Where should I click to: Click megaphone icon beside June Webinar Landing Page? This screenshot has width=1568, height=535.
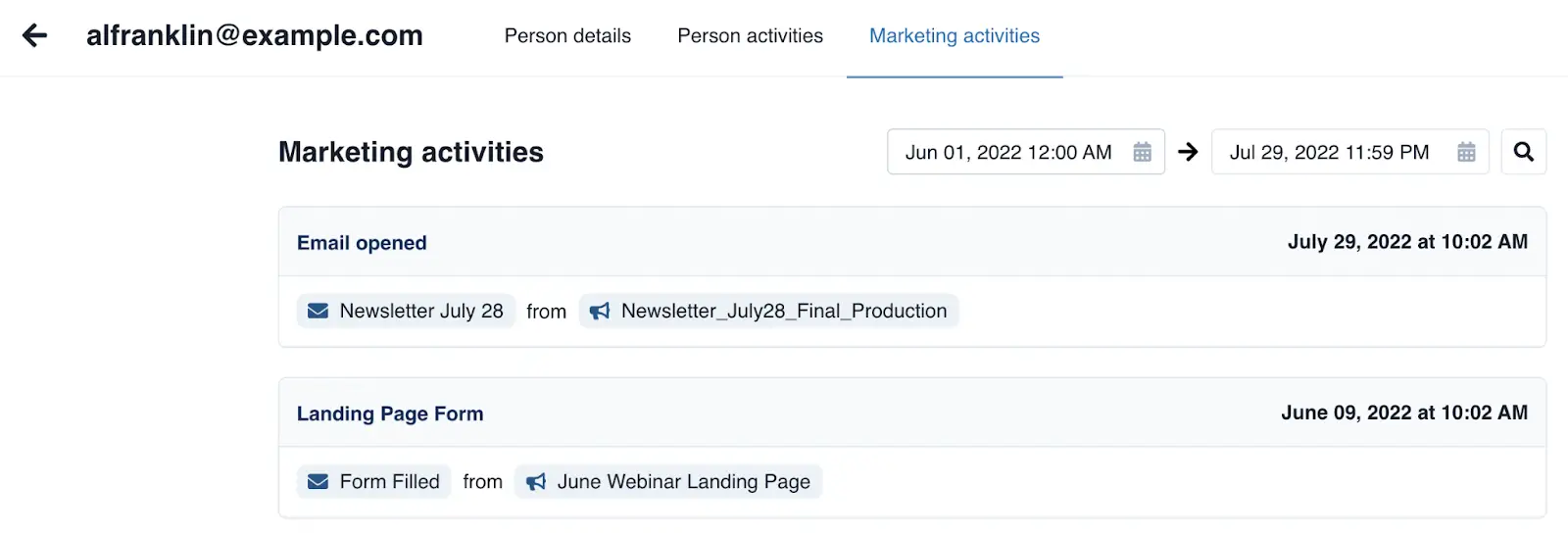(536, 482)
